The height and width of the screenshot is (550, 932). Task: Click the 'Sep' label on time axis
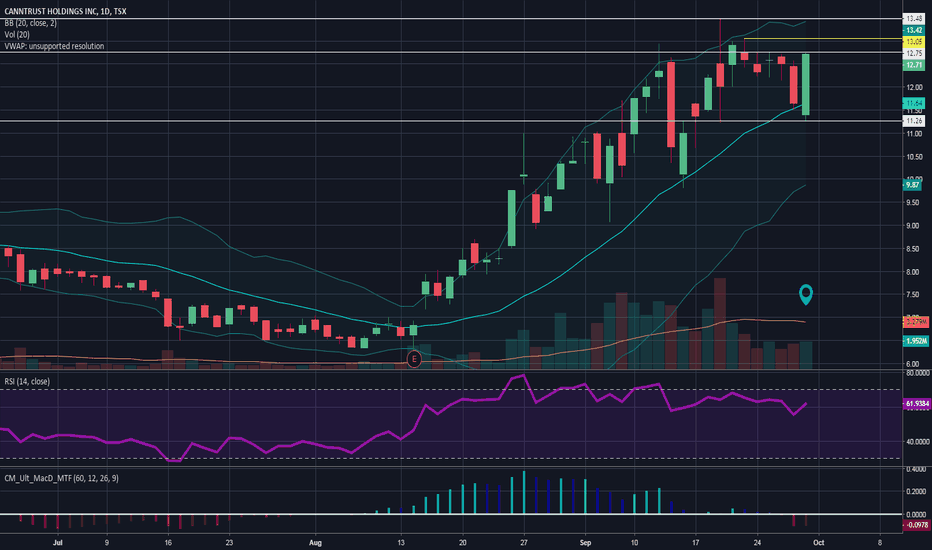pos(585,542)
